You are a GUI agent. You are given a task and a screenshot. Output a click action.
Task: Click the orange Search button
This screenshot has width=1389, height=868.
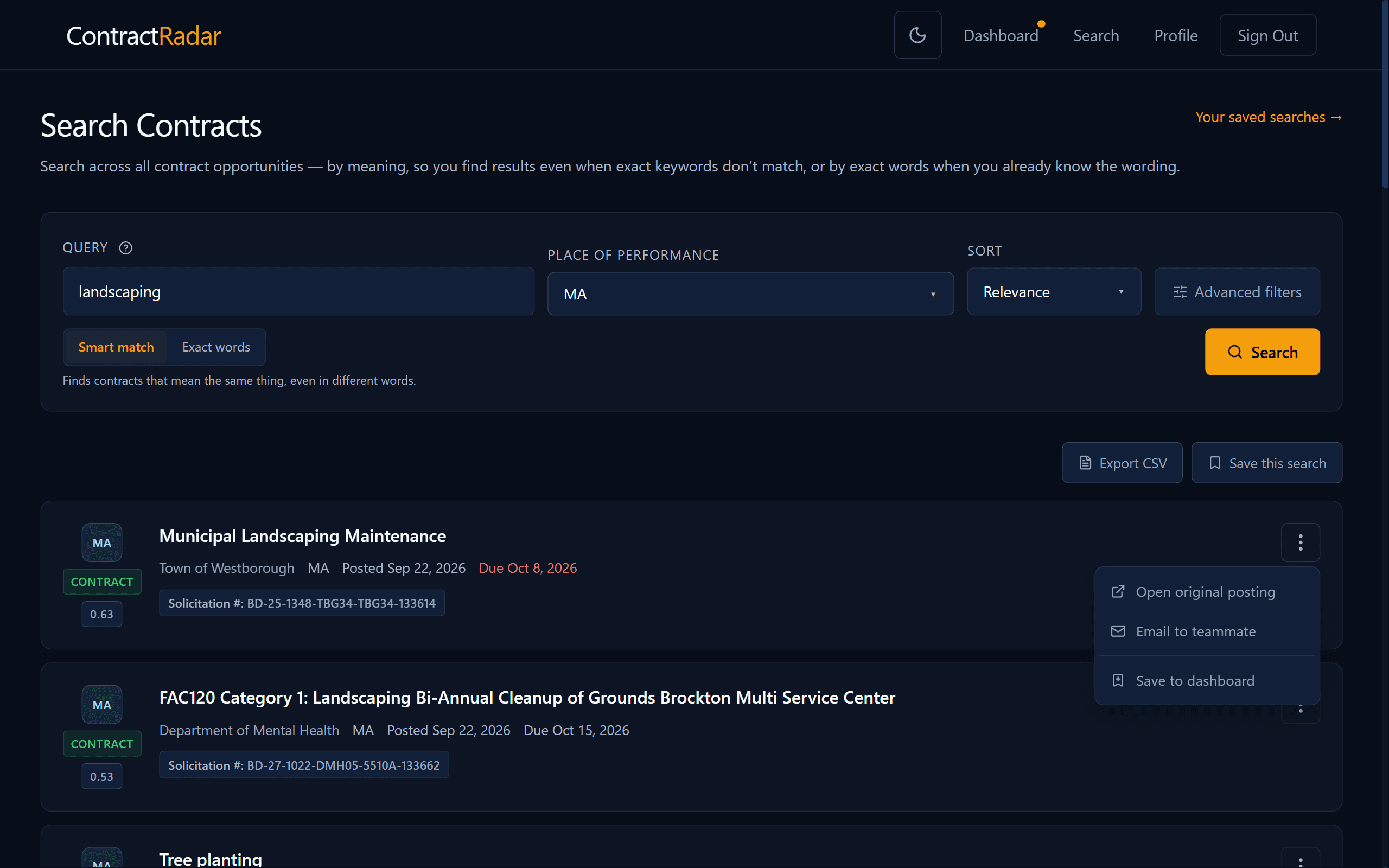pyautogui.click(x=1262, y=352)
